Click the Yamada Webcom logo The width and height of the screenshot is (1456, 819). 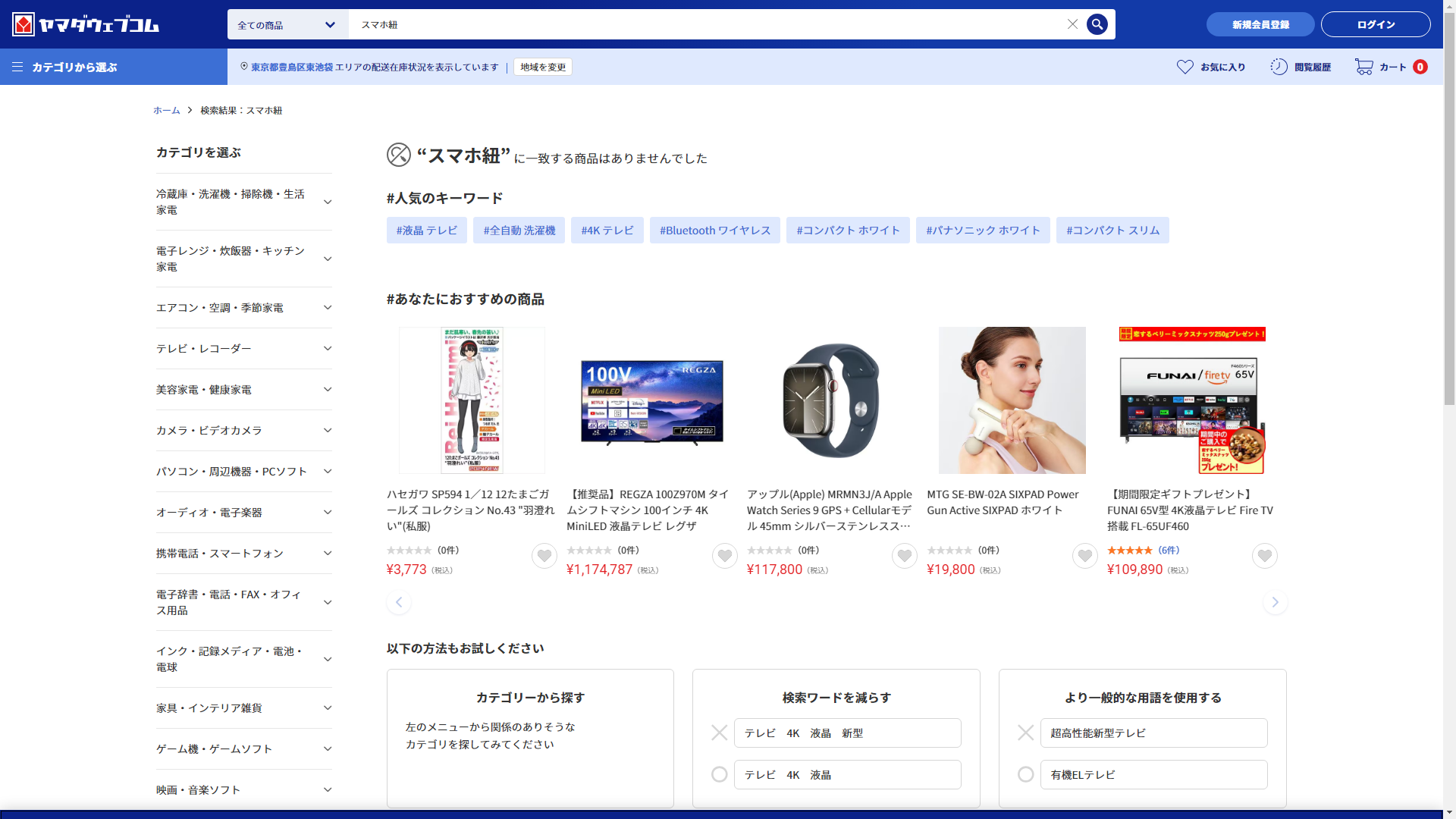pos(86,25)
